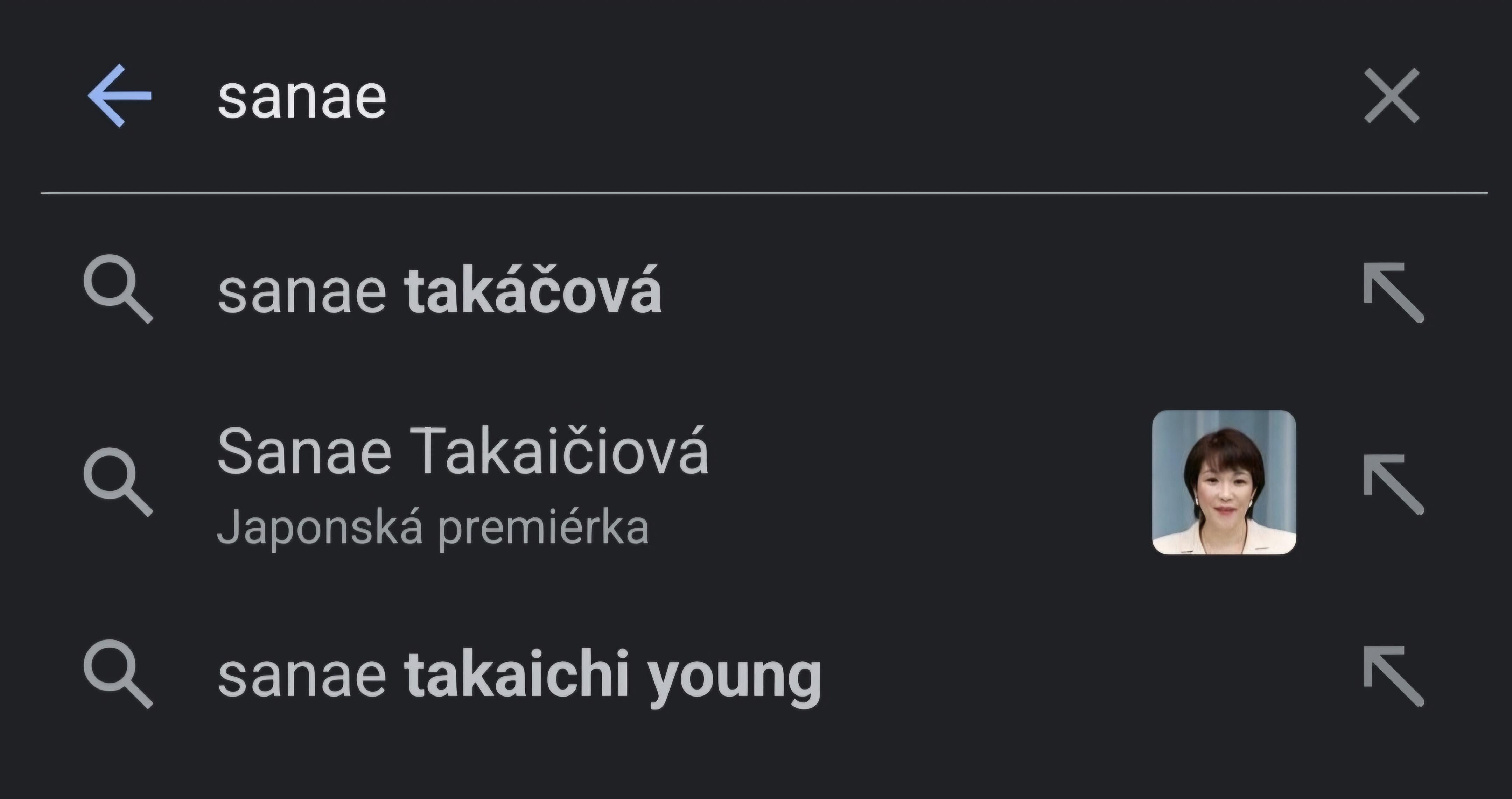Click magnifier icon beside "sanae takáčová"
1512x799 pixels.
[x=118, y=289]
